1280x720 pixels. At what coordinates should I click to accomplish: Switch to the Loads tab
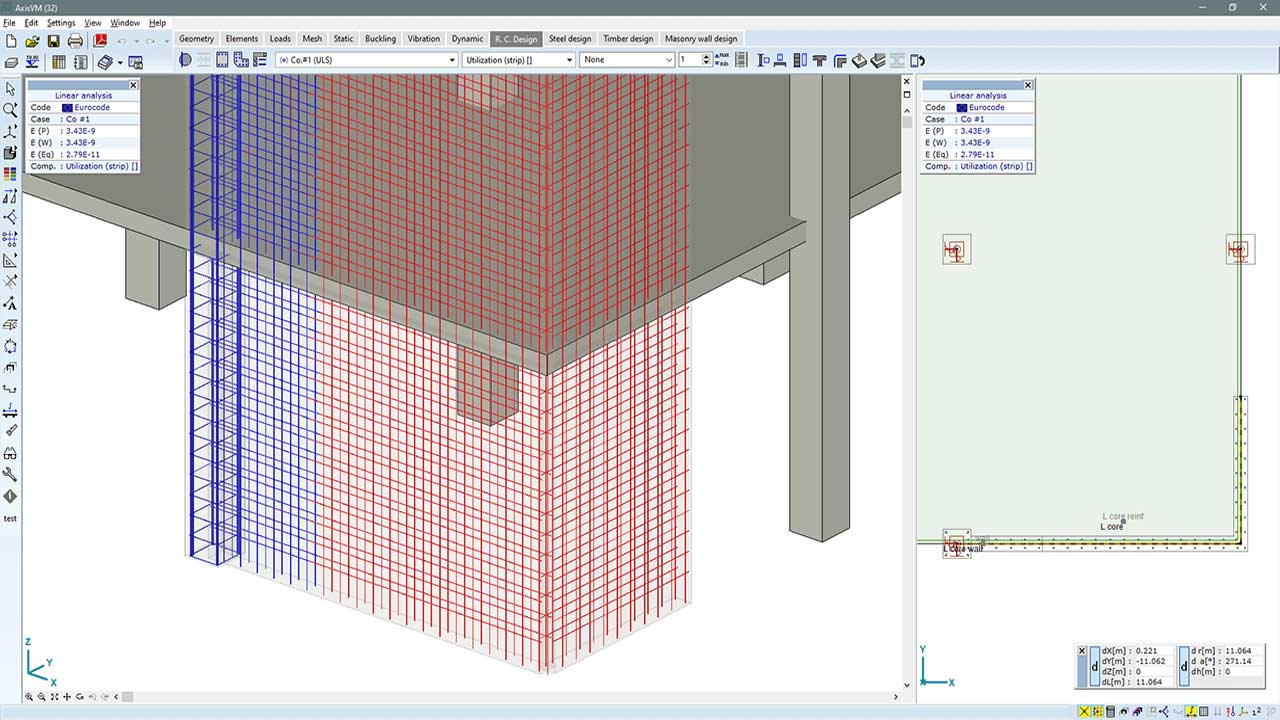280,39
